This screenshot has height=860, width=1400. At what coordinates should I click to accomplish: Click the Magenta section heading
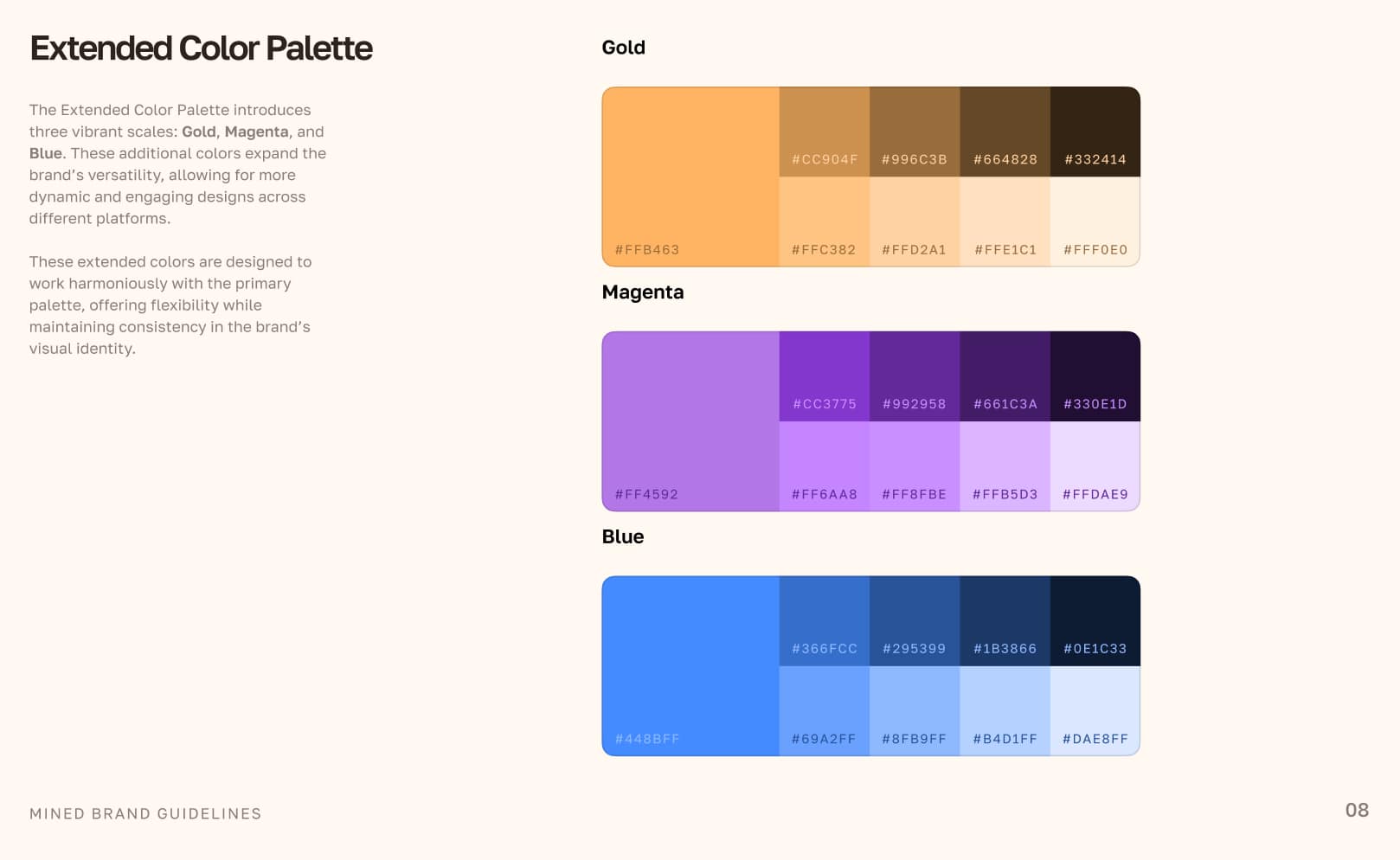(x=642, y=292)
